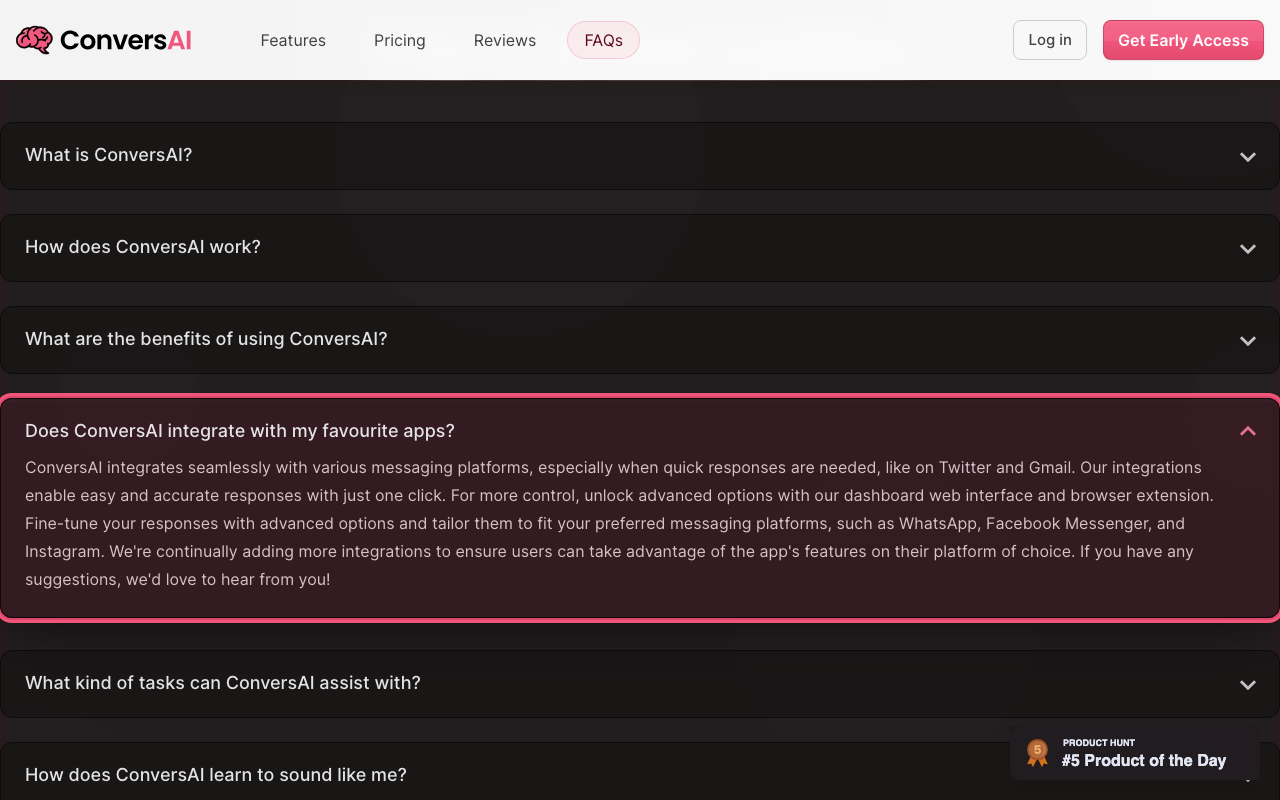Click the ConversAI wordmark in the header

click(x=125, y=40)
